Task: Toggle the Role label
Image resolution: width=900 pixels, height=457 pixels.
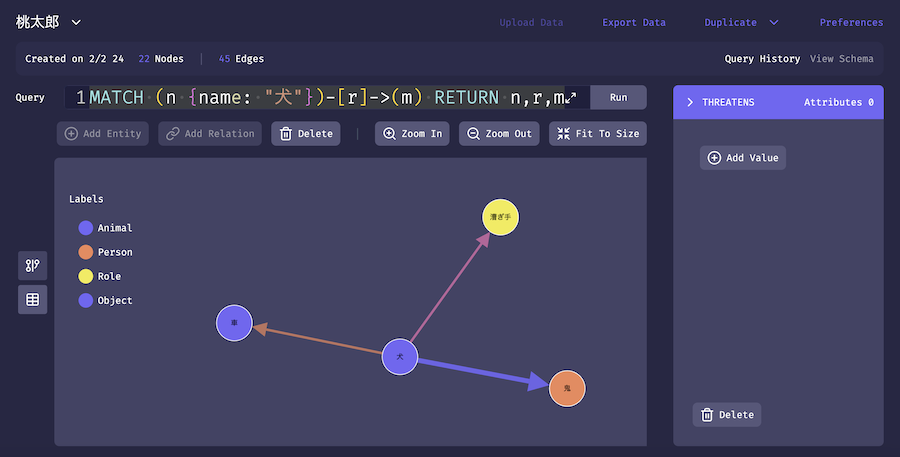Action: (100, 276)
